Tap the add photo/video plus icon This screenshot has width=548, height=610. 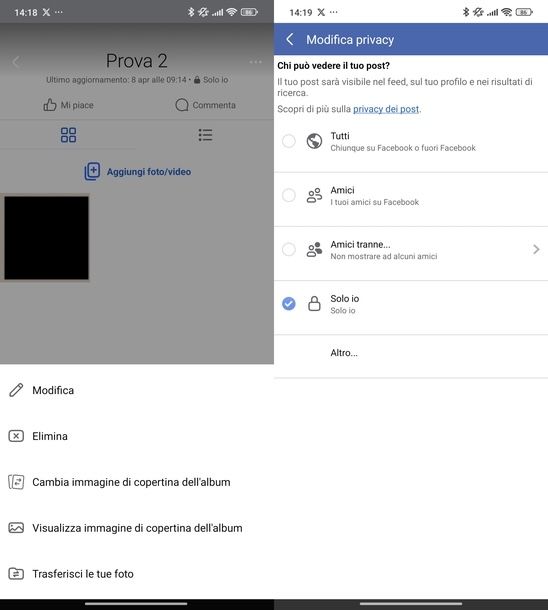[92, 172]
